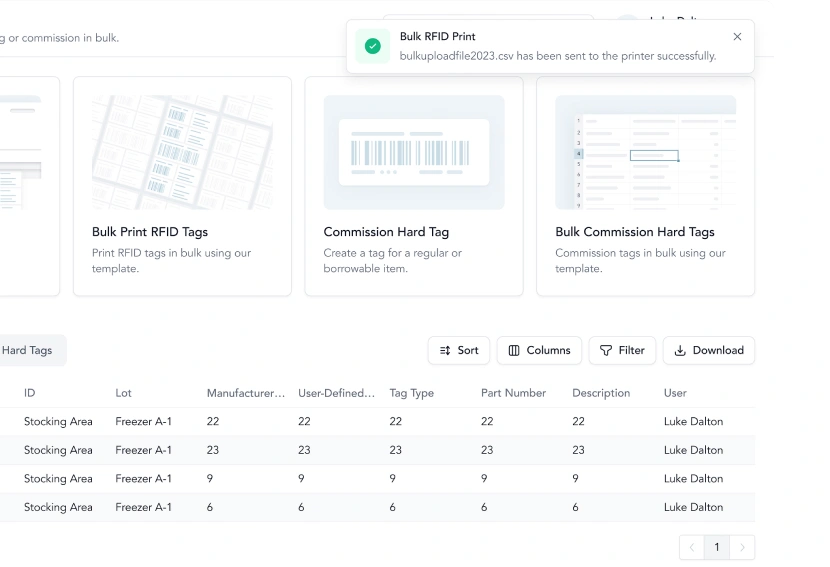Viewport: 830px width, 567px height.
Task: Click the User column header
Action: [x=675, y=393]
